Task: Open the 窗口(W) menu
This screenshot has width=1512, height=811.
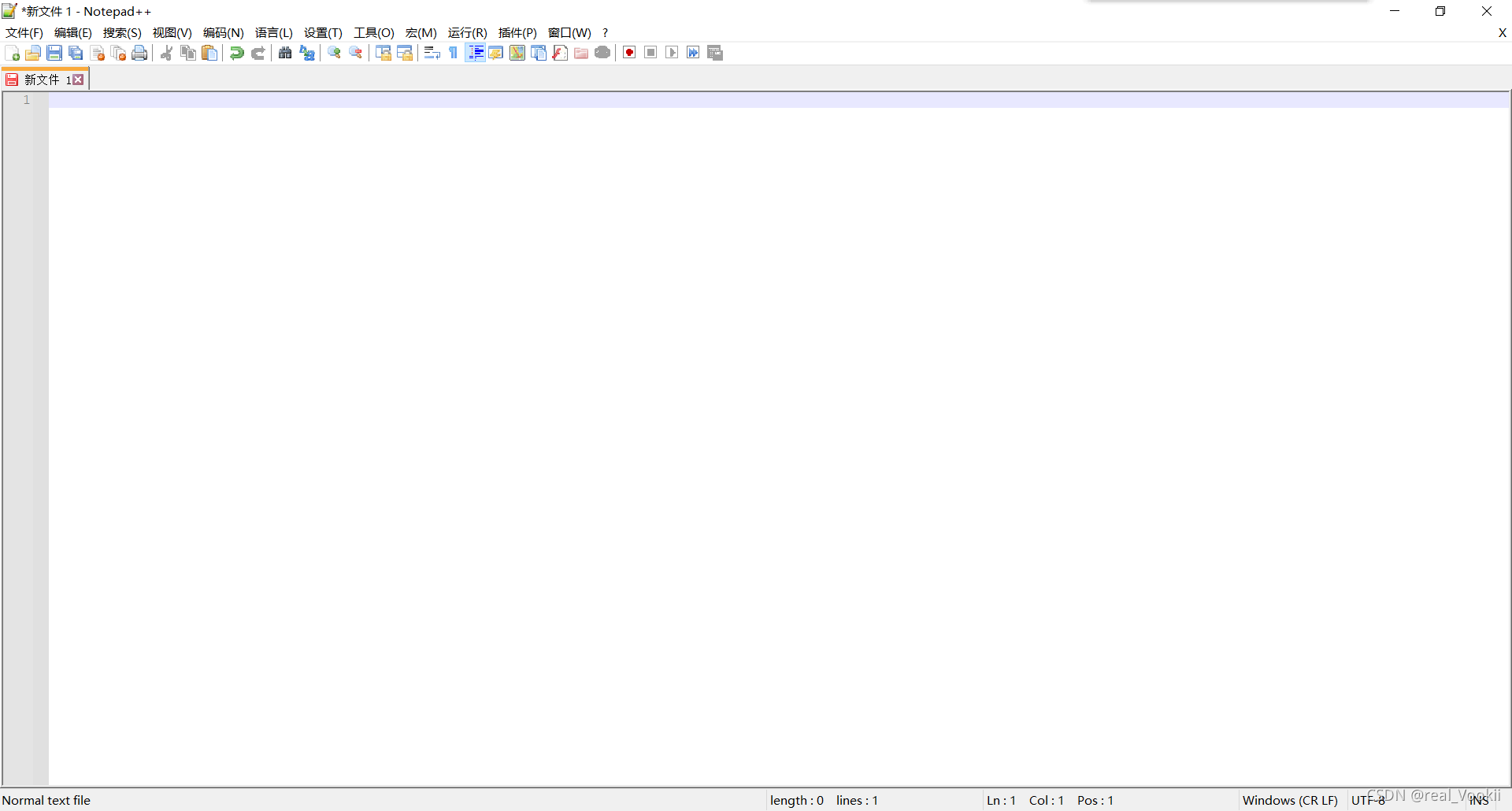Action: click(569, 32)
